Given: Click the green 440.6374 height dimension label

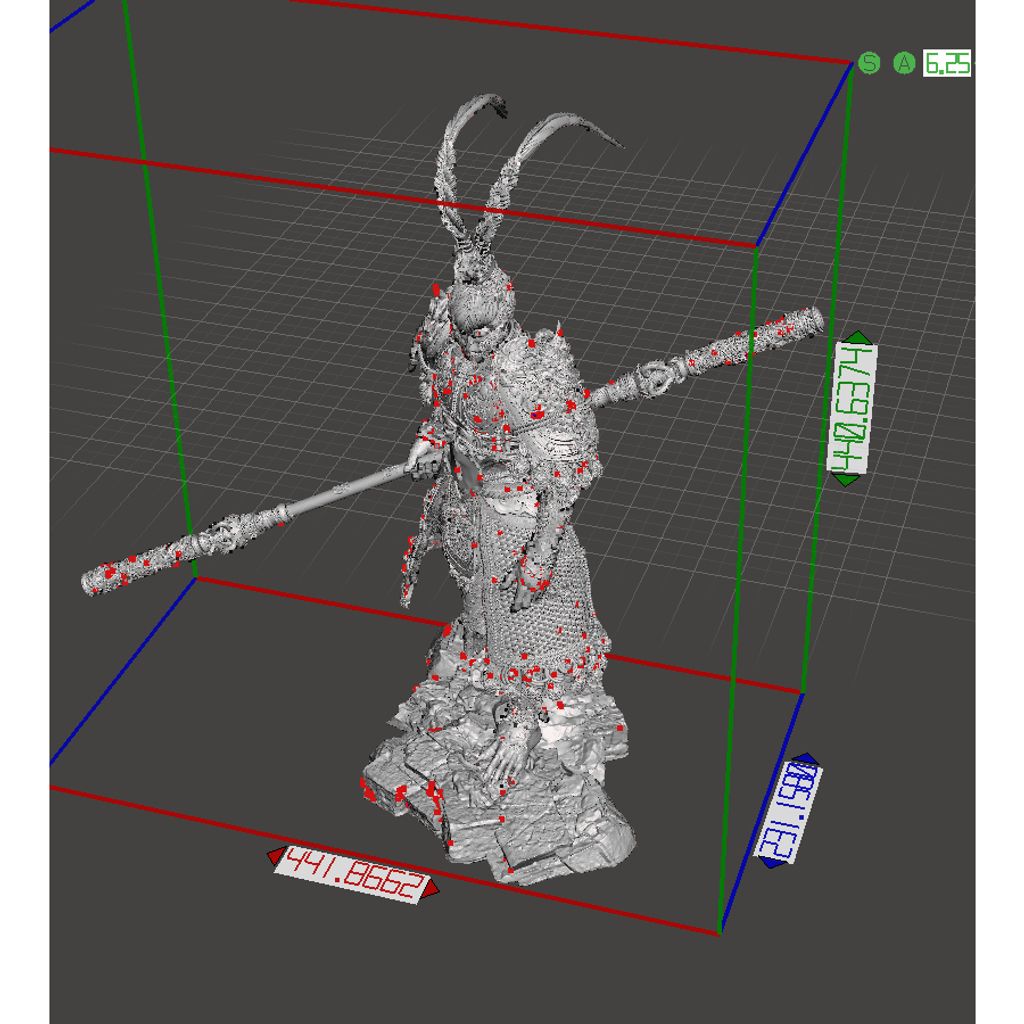Looking at the screenshot, I should [853, 409].
